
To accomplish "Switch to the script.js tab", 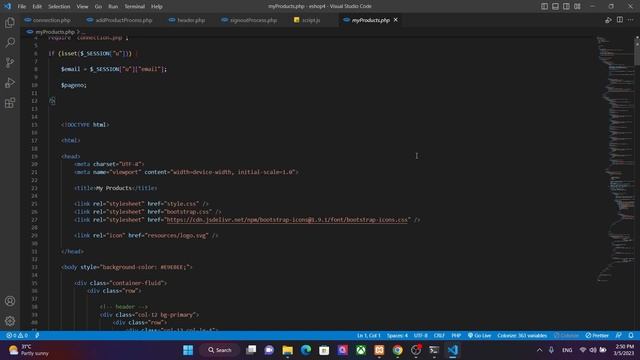I will [x=307, y=20].
